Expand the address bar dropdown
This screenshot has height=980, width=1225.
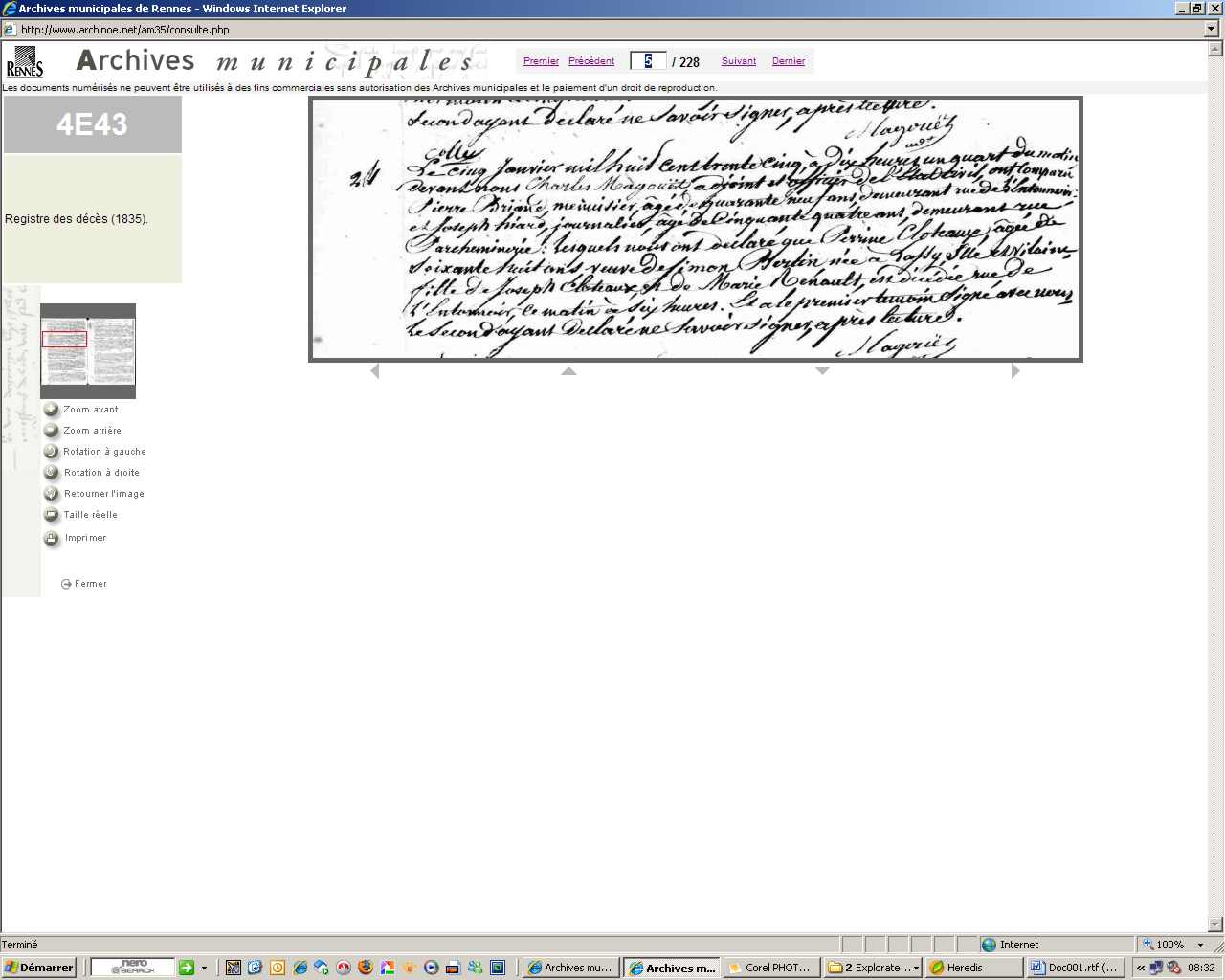click(x=1212, y=29)
